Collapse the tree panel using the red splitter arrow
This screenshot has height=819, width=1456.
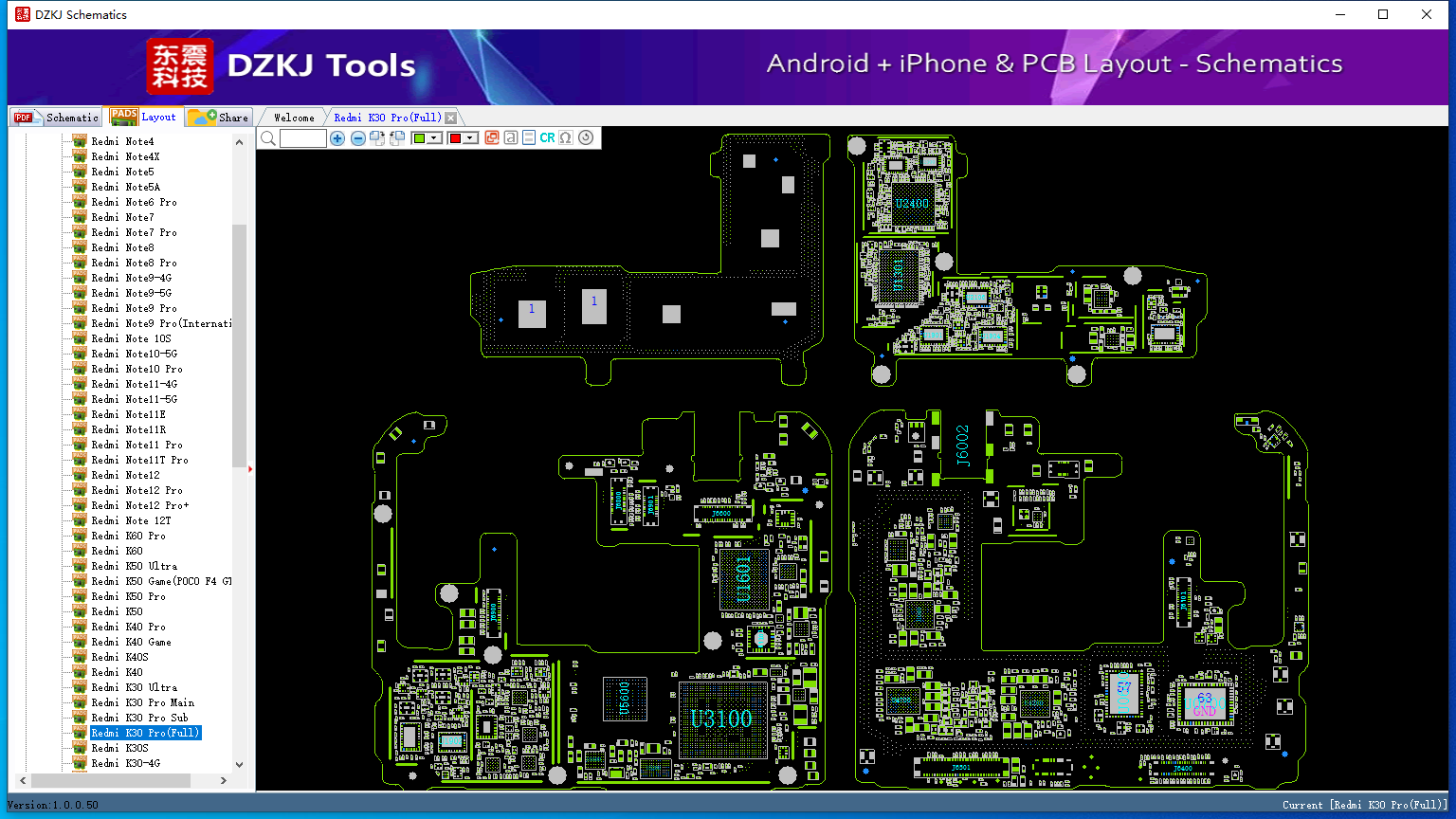(x=250, y=468)
